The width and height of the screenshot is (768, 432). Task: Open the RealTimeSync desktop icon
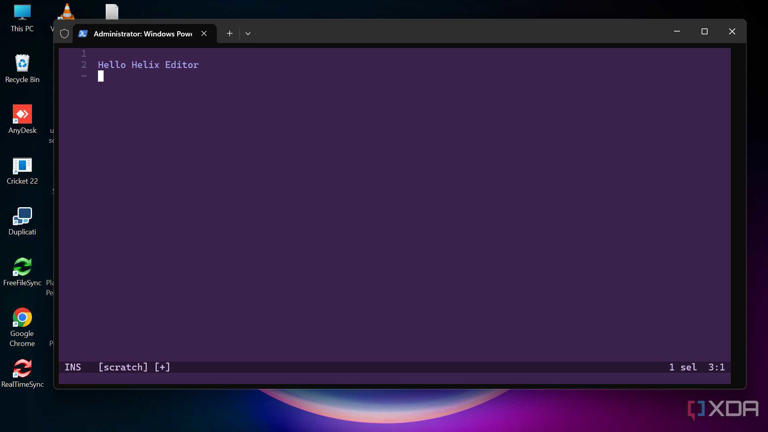(22, 370)
